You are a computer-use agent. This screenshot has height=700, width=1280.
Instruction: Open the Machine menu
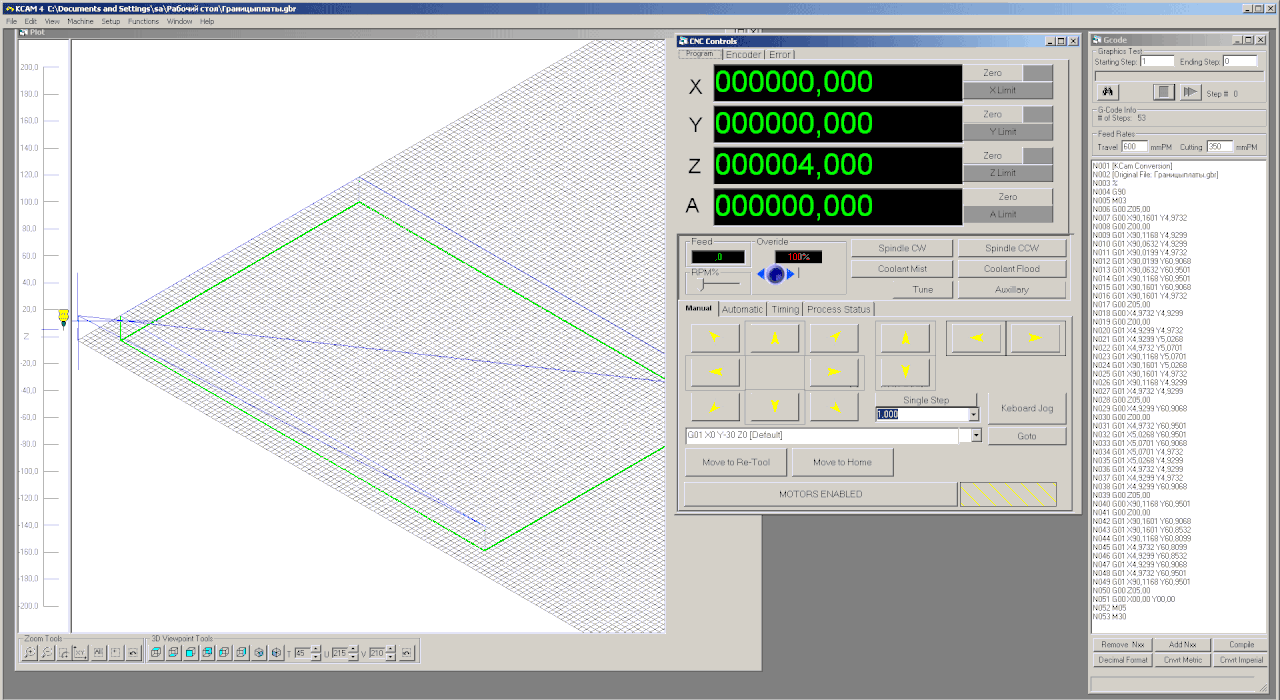click(80, 21)
